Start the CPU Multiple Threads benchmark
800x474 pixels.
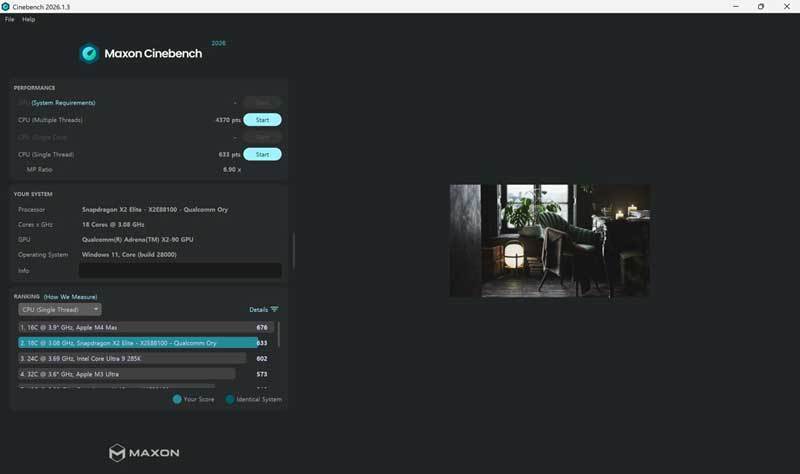262,120
